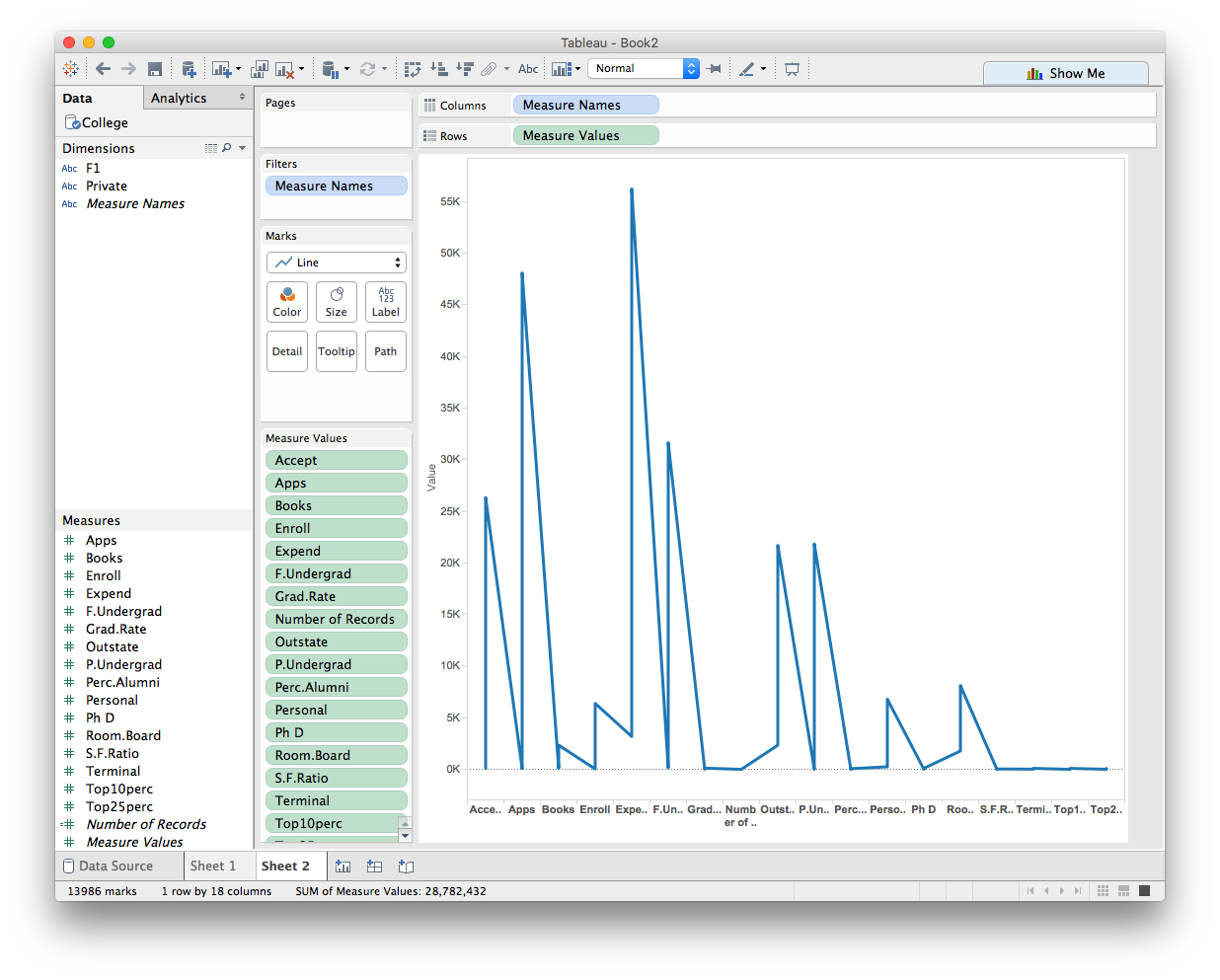
Task: Select the F1 dimension field
Action: [93, 168]
